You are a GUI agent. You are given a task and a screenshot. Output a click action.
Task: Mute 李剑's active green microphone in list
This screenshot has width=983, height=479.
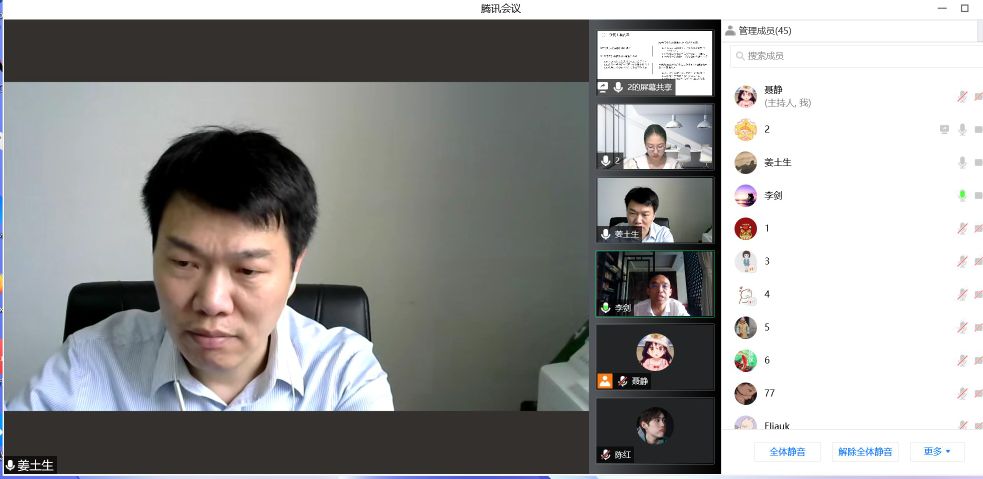[x=962, y=195]
